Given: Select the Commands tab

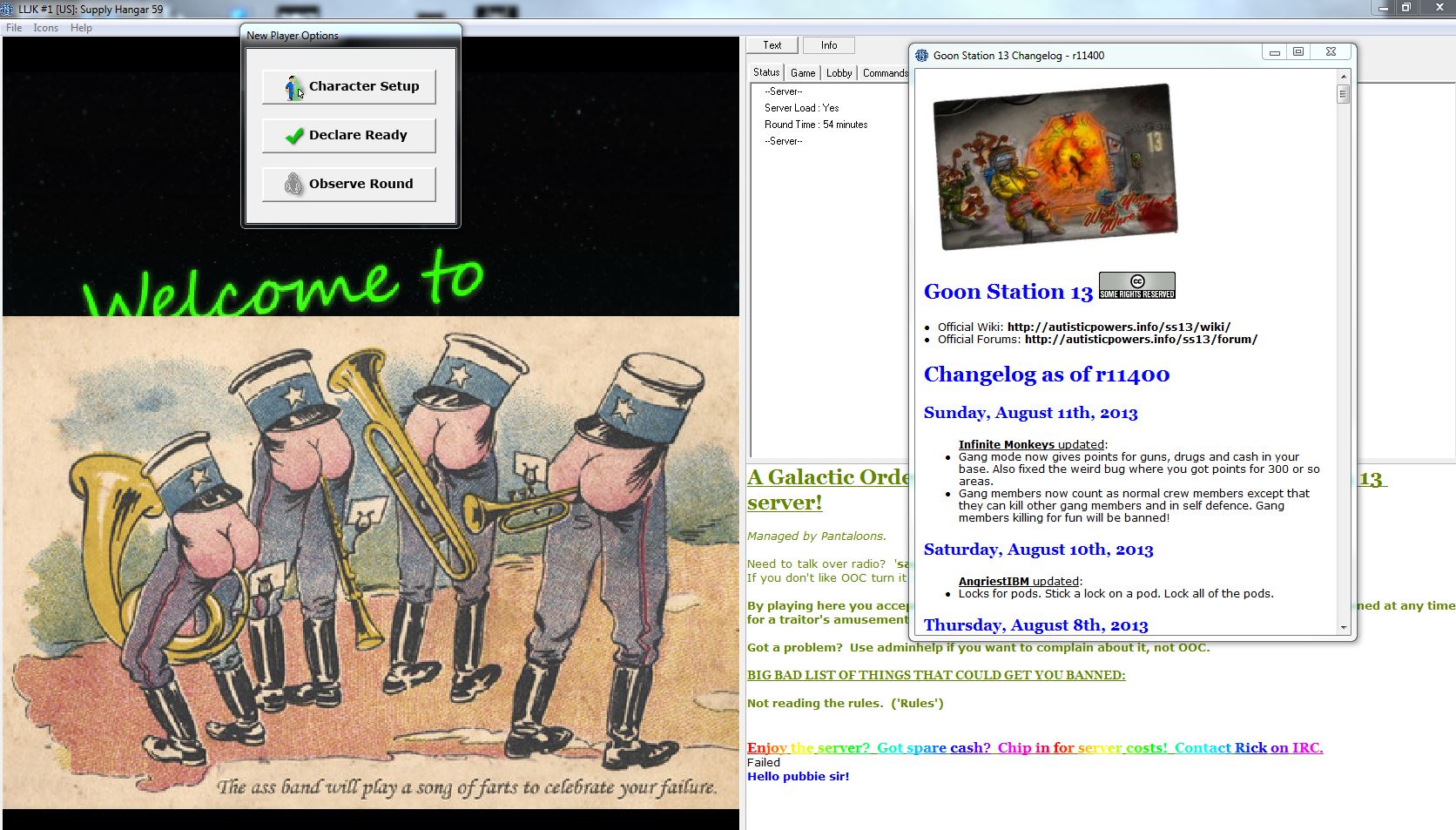Looking at the screenshot, I should coord(886,73).
